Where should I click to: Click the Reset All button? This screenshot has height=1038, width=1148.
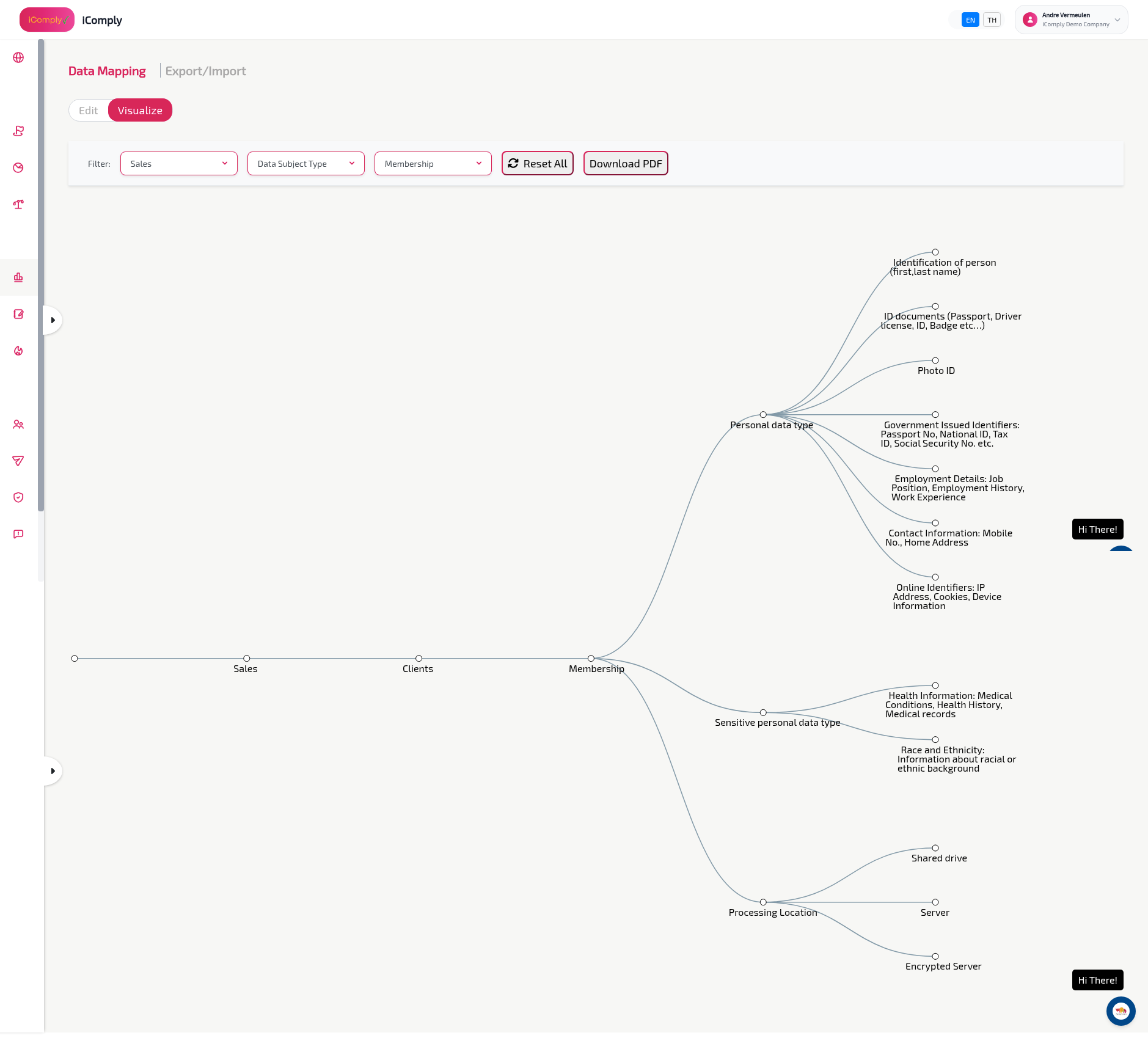tap(537, 163)
